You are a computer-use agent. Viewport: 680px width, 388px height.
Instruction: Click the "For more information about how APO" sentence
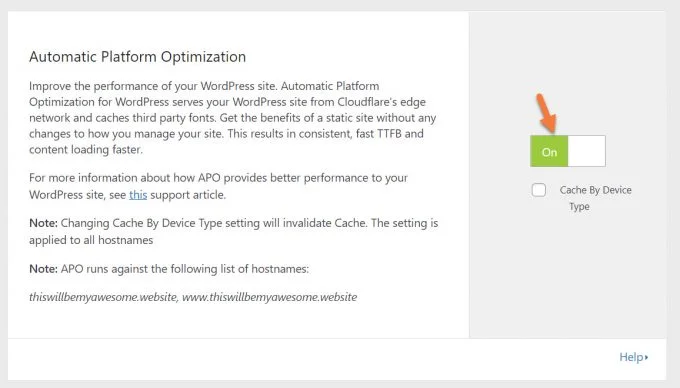click(x=219, y=186)
